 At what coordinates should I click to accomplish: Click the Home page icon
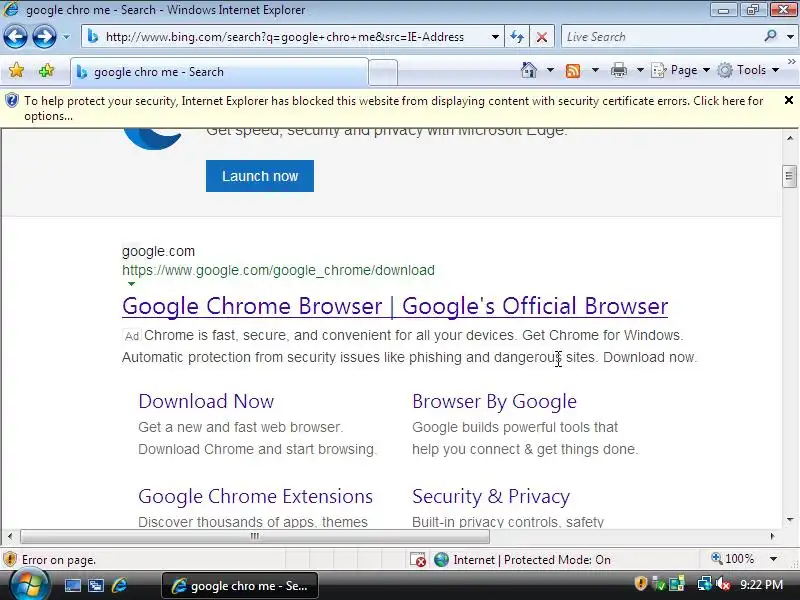(x=529, y=70)
